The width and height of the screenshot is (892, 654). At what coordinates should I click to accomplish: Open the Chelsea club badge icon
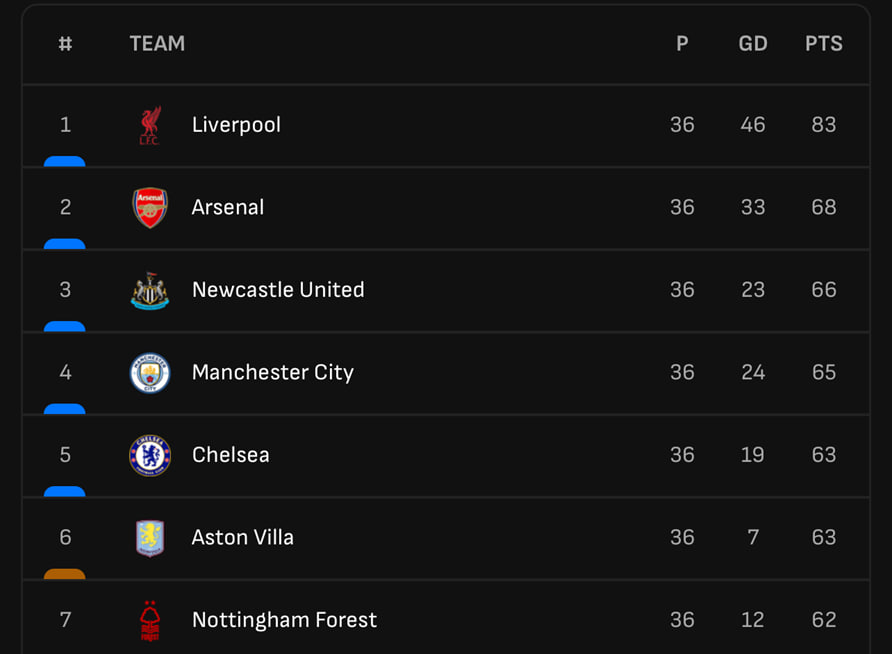pyautogui.click(x=150, y=455)
